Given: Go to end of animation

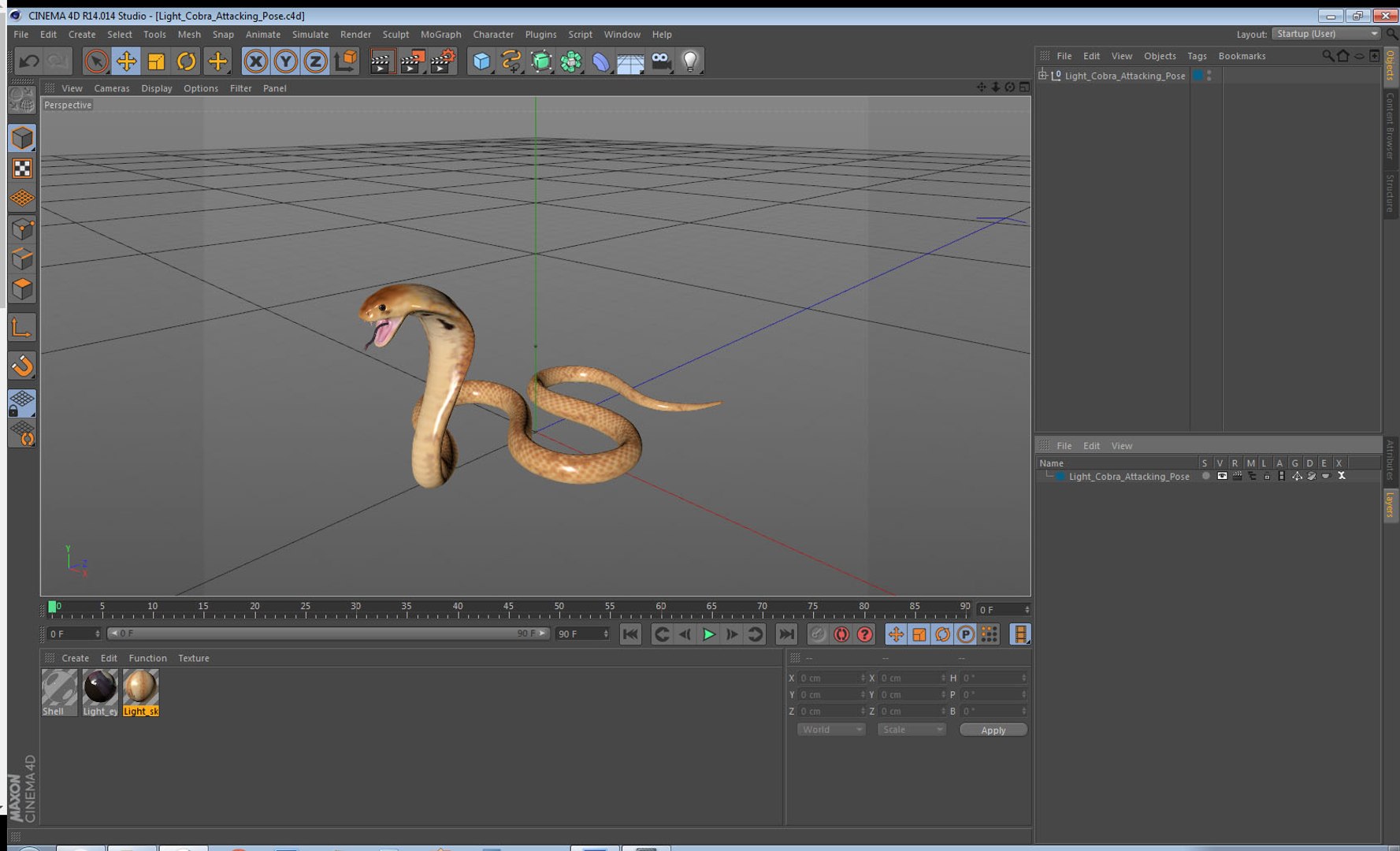Looking at the screenshot, I should pos(786,634).
